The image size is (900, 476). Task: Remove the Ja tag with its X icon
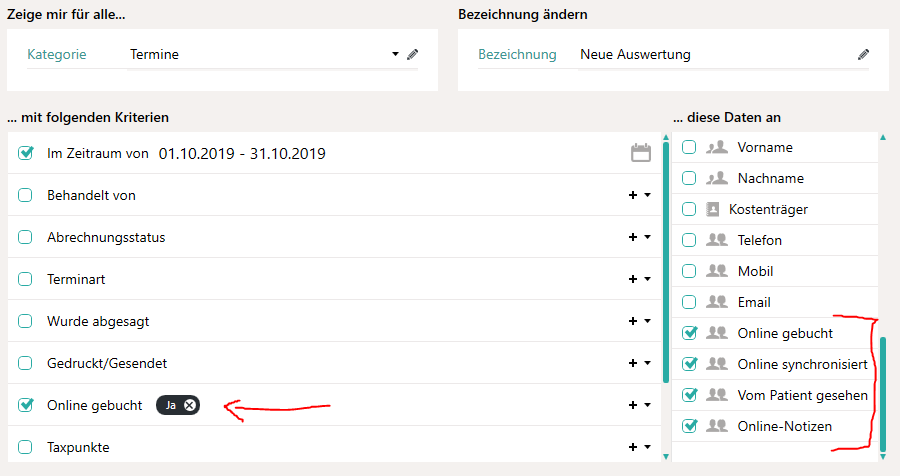190,405
